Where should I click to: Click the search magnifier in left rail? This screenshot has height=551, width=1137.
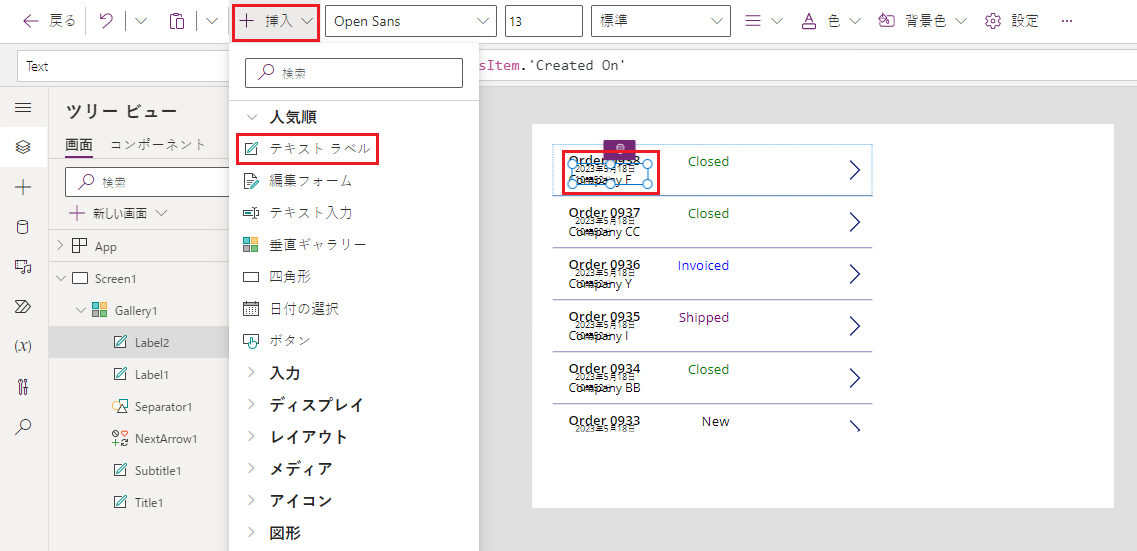[23, 426]
